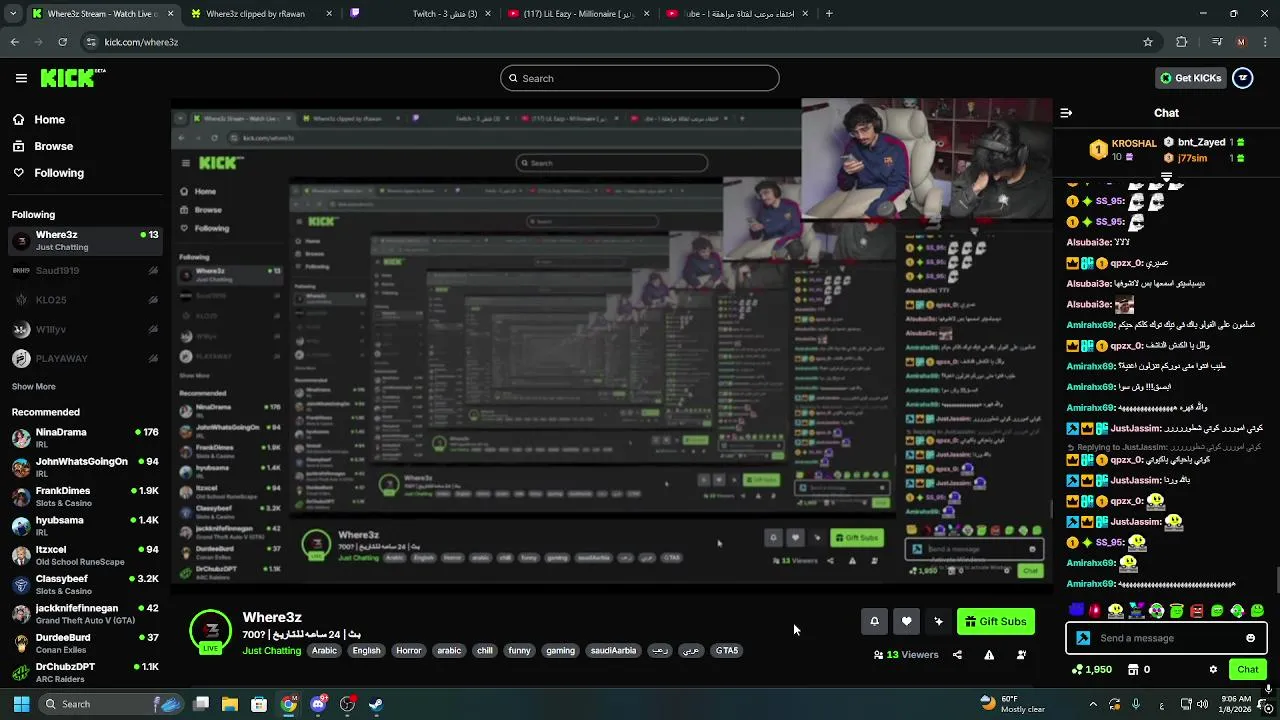Click the saudiAarbia tag
1280x720 pixels.
[613, 651]
